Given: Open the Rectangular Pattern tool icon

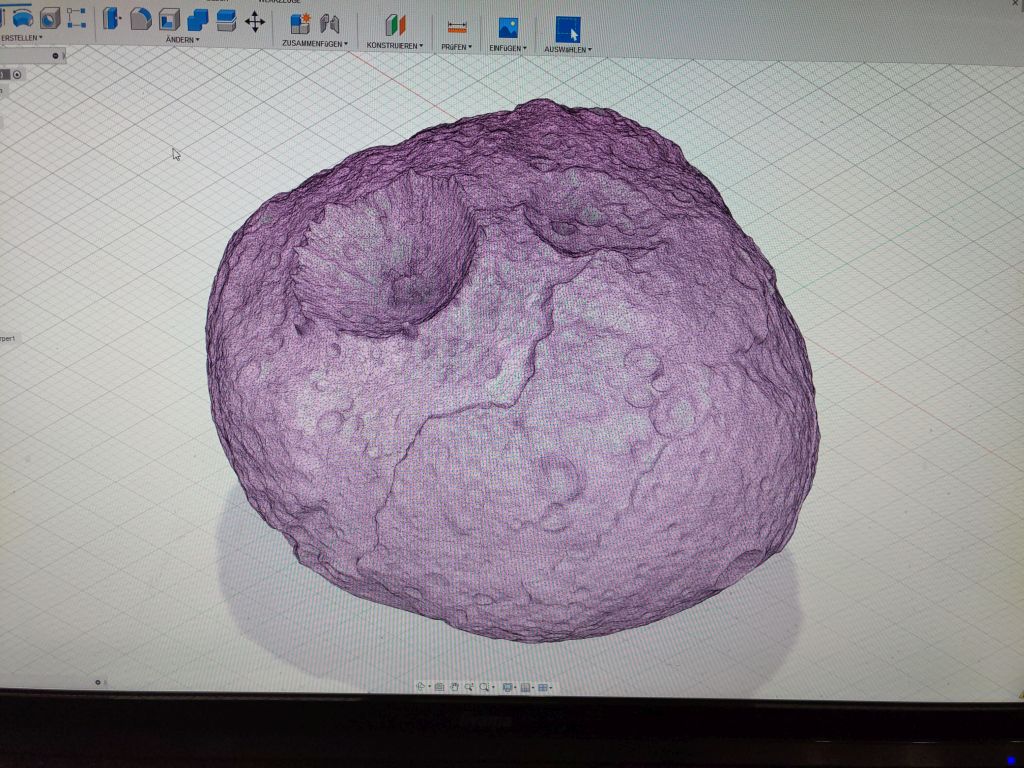Looking at the screenshot, I should click(76, 18).
